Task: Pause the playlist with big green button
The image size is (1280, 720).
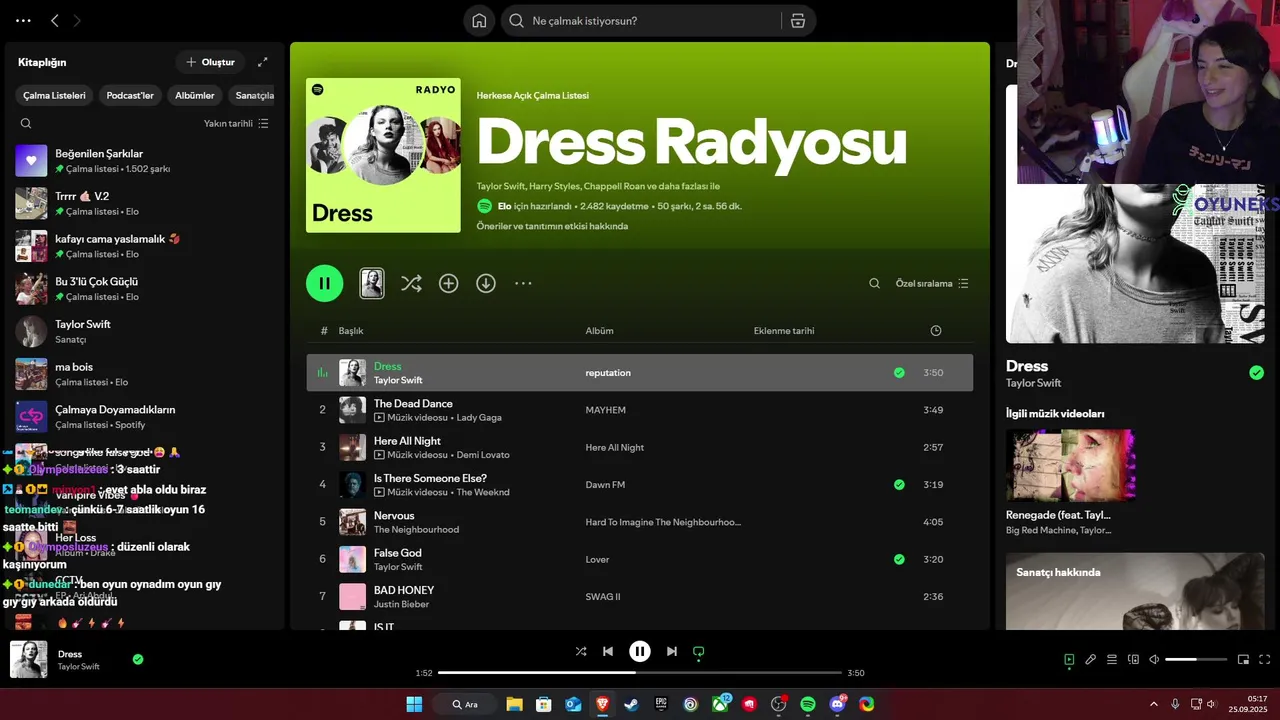Action: pos(324,283)
